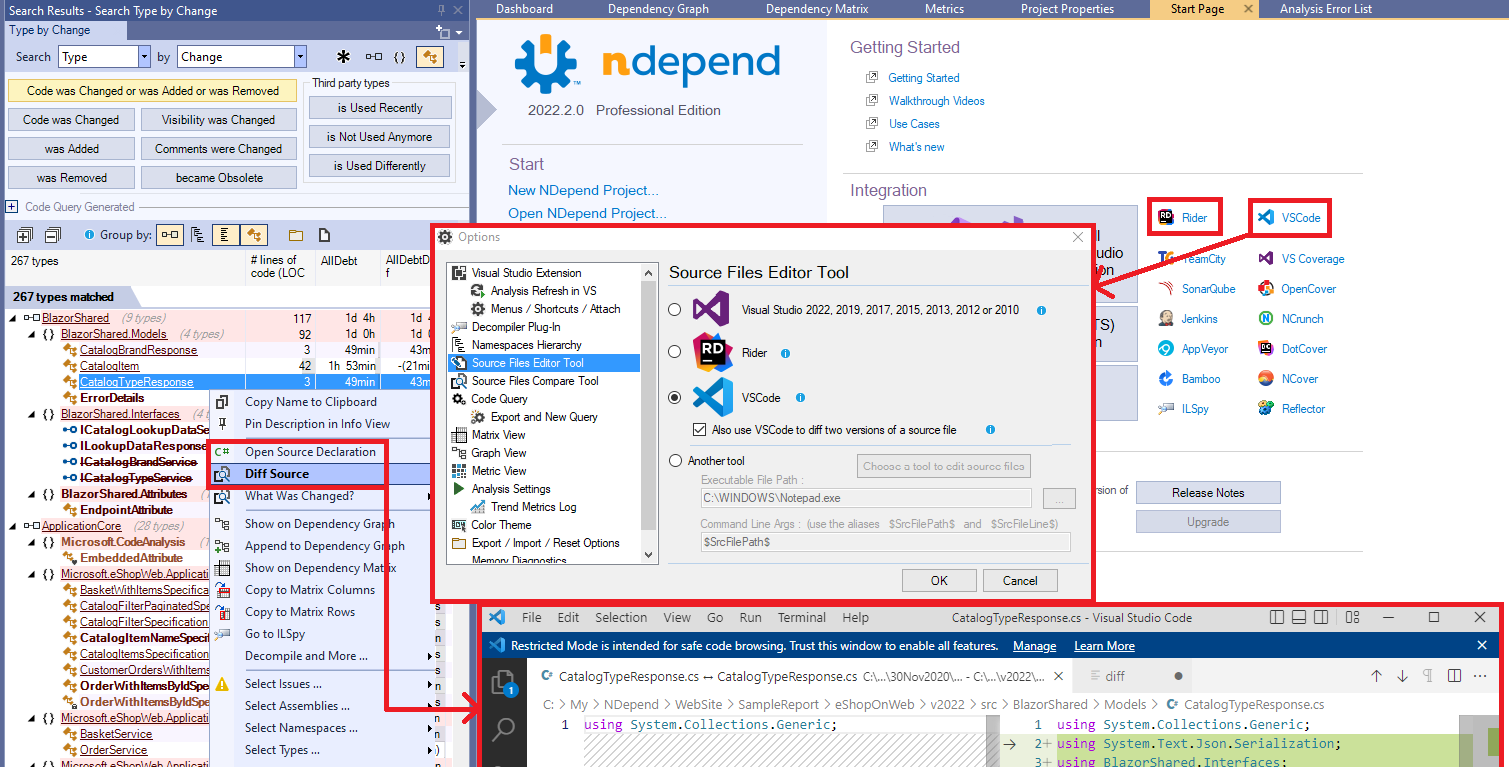Select the VSCode radio button in Options
The width and height of the screenshot is (1509, 767).
[675, 397]
